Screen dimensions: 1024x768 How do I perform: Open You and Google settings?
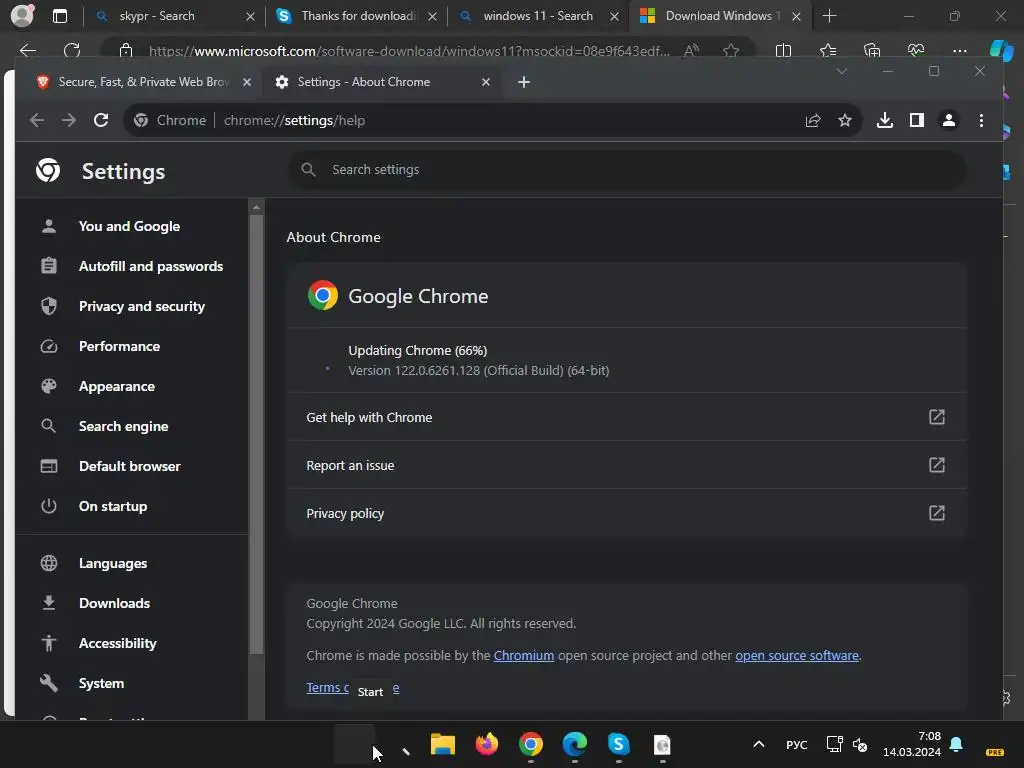click(129, 226)
